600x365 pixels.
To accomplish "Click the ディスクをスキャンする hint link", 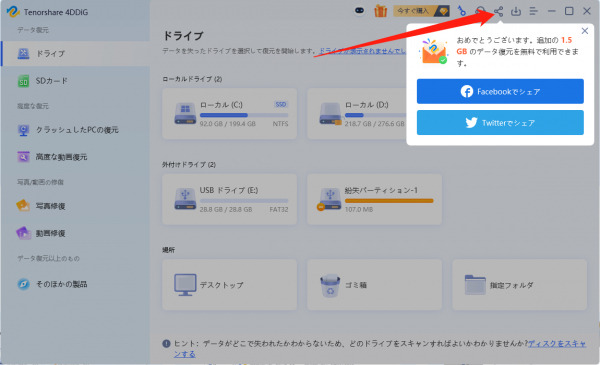I will (x=557, y=343).
